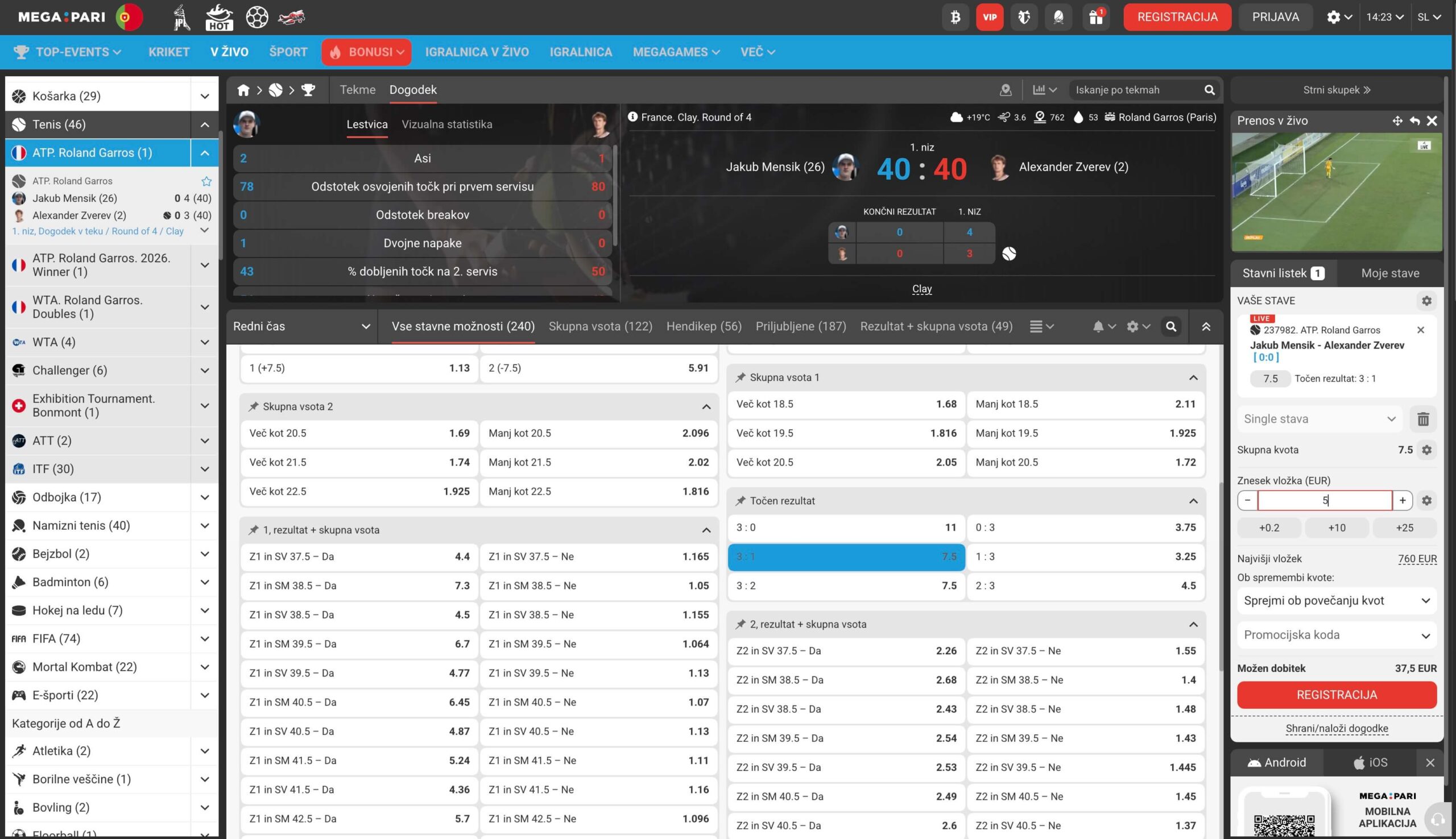1456x839 pixels.
Task: Collapse the Skupna vsota 2 market
Action: pyautogui.click(x=706, y=407)
